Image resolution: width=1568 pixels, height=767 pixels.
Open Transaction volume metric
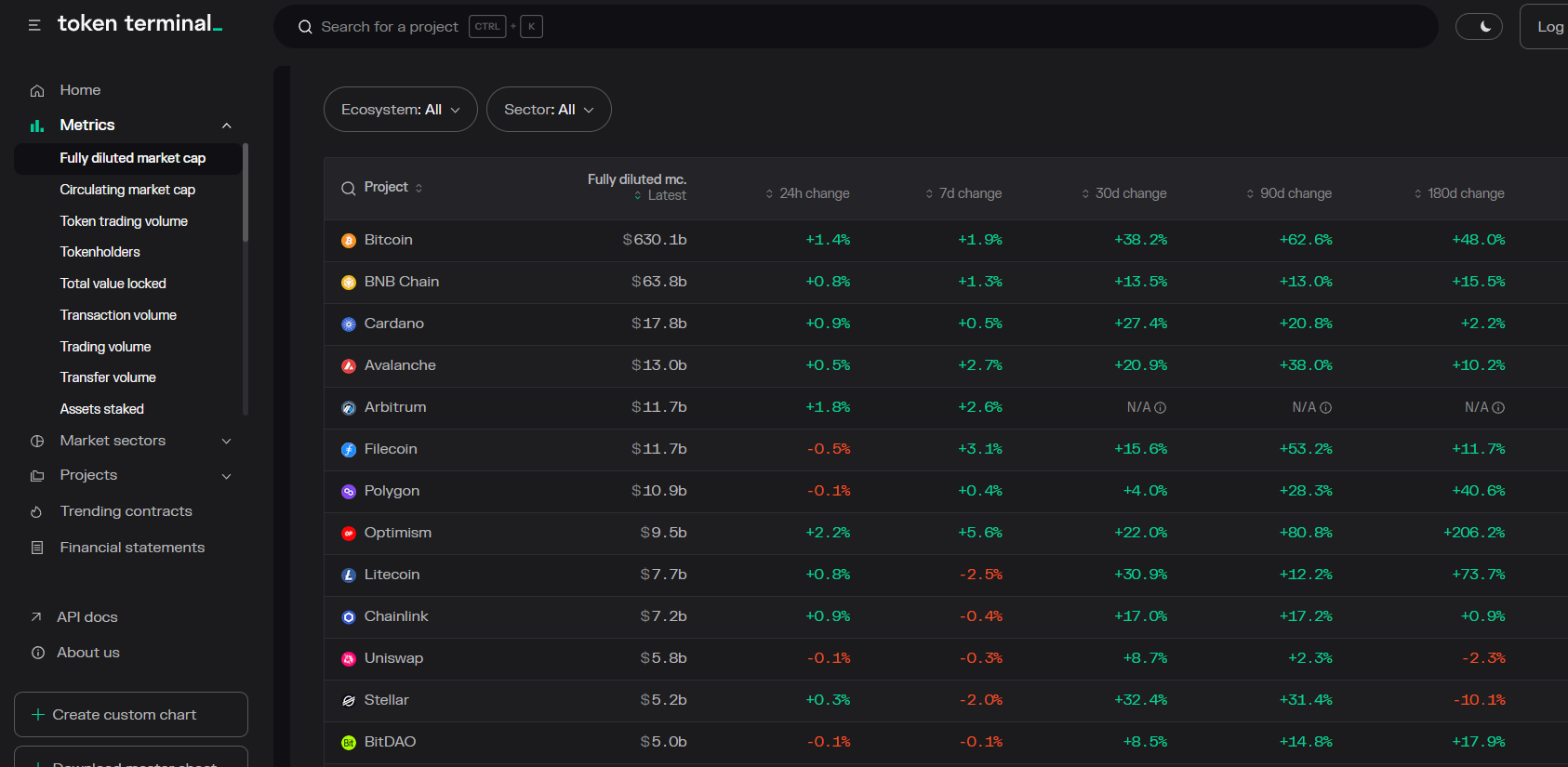point(118,315)
